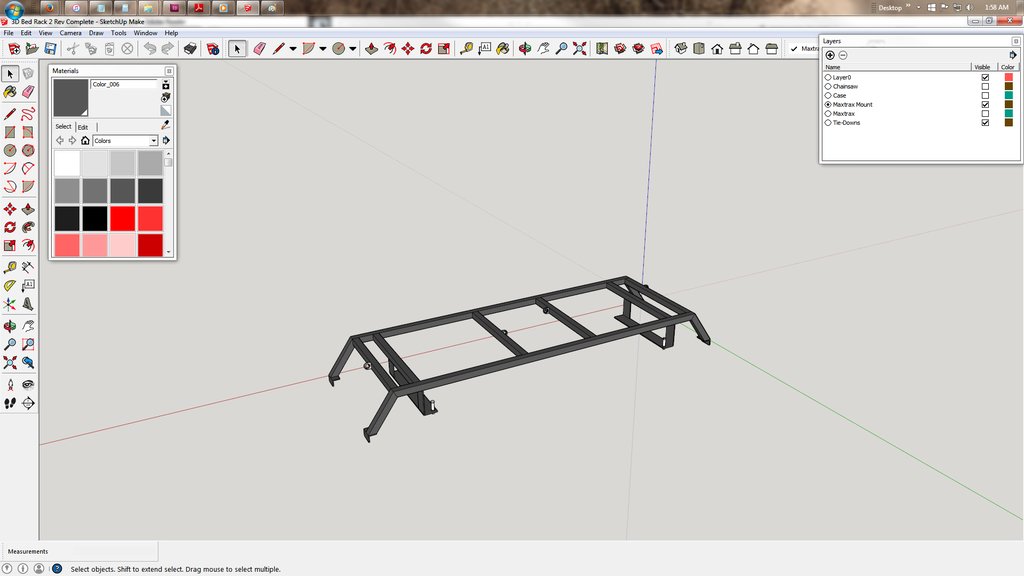This screenshot has width=1024, height=576.
Task: Click the Undo arrow in top toolbar
Action: tap(150, 48)
